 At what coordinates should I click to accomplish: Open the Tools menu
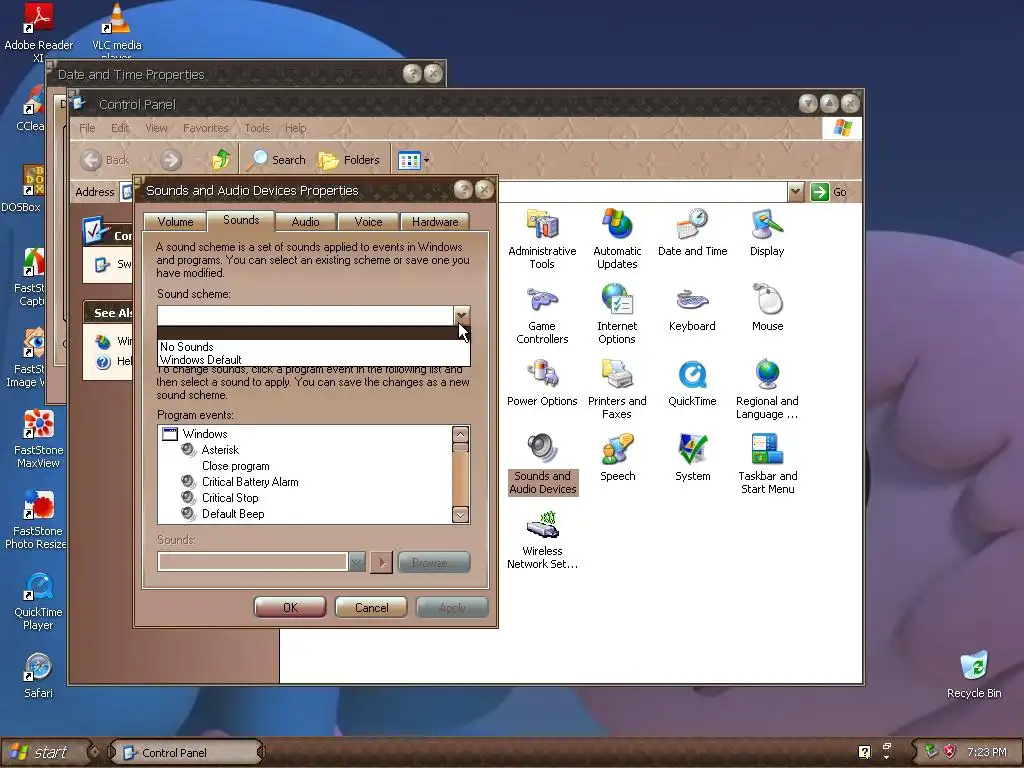point(257,128)
